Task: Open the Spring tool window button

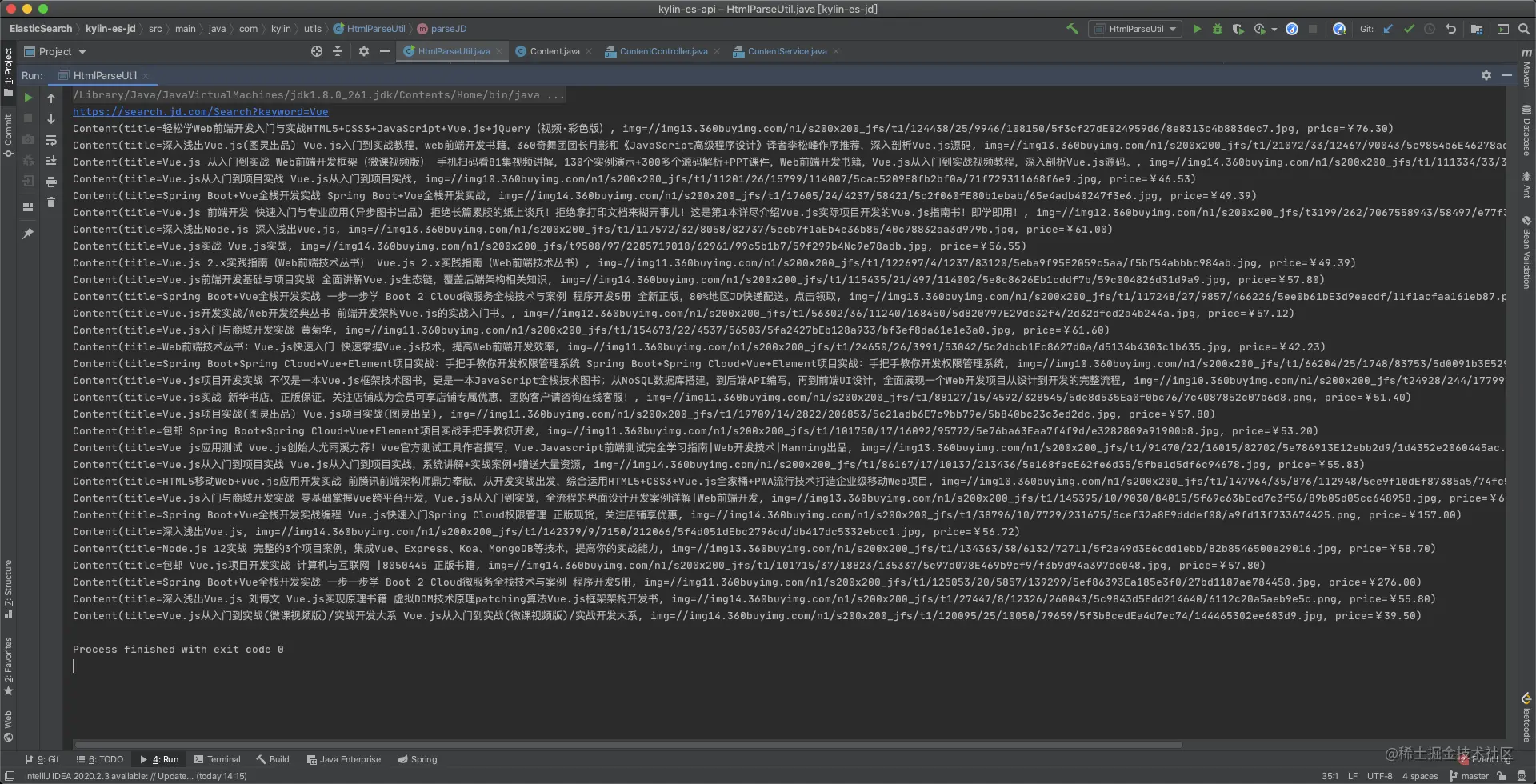Action: click(418, 759)
